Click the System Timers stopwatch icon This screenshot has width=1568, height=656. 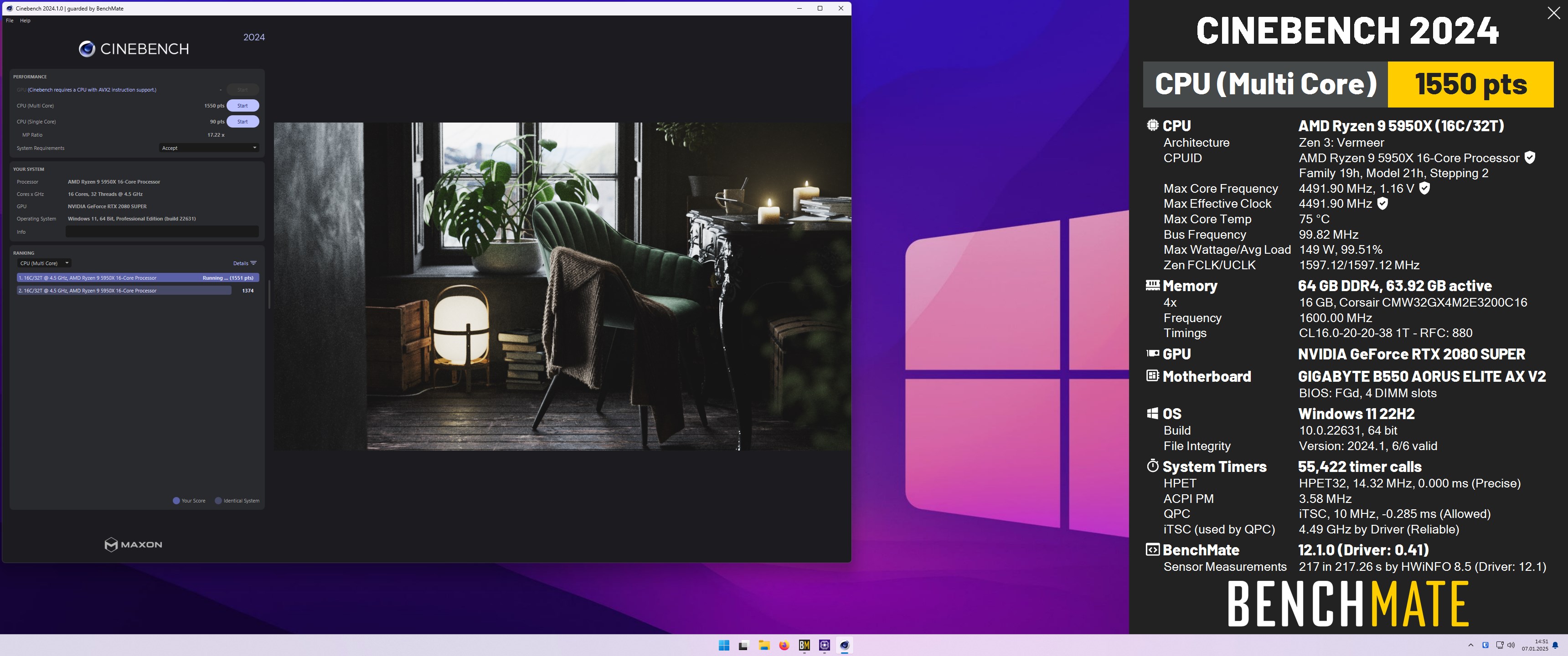(1152, 466)
